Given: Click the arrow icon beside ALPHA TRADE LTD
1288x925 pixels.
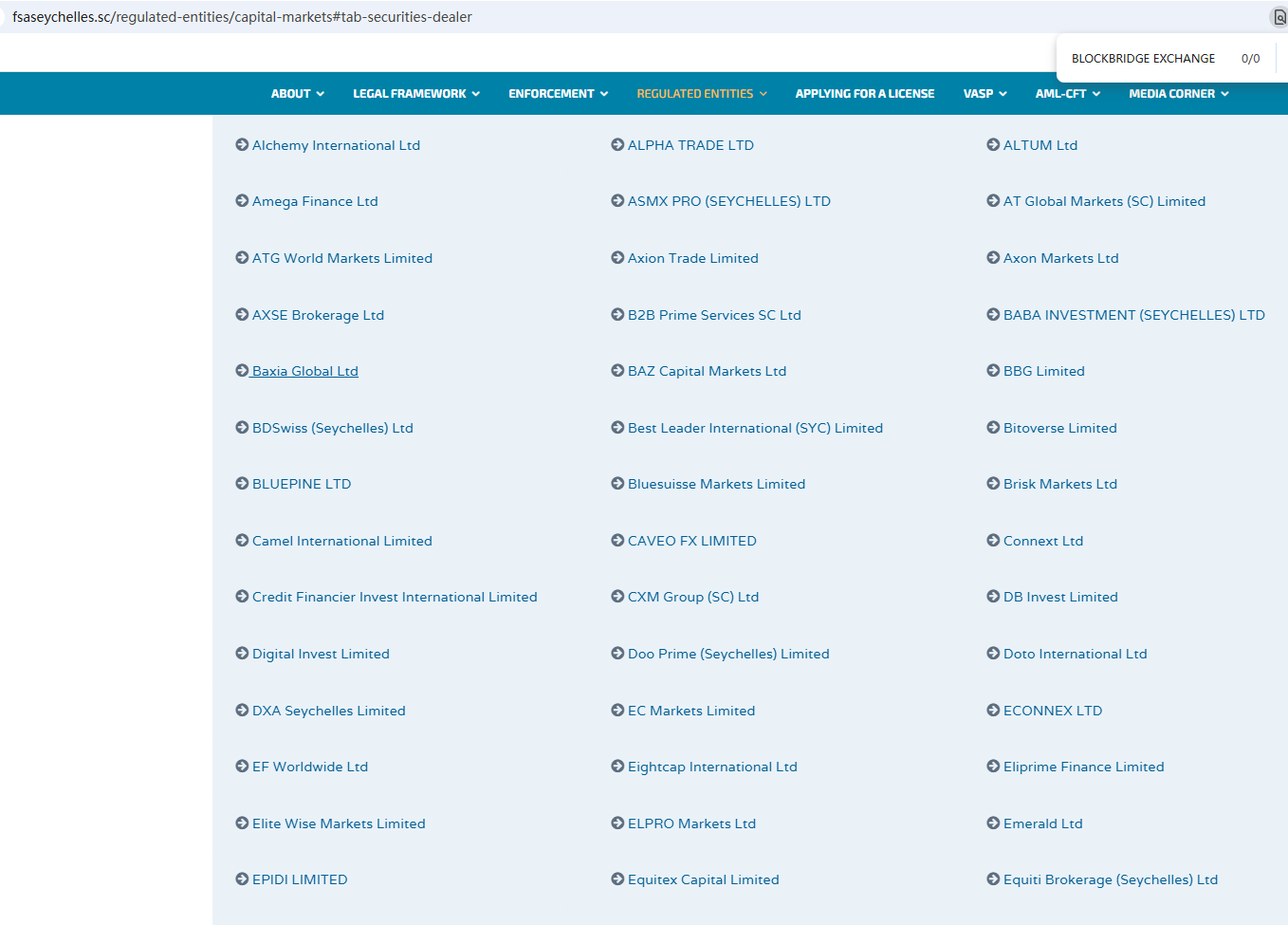Looking at the screenshot, I should 617,145.
